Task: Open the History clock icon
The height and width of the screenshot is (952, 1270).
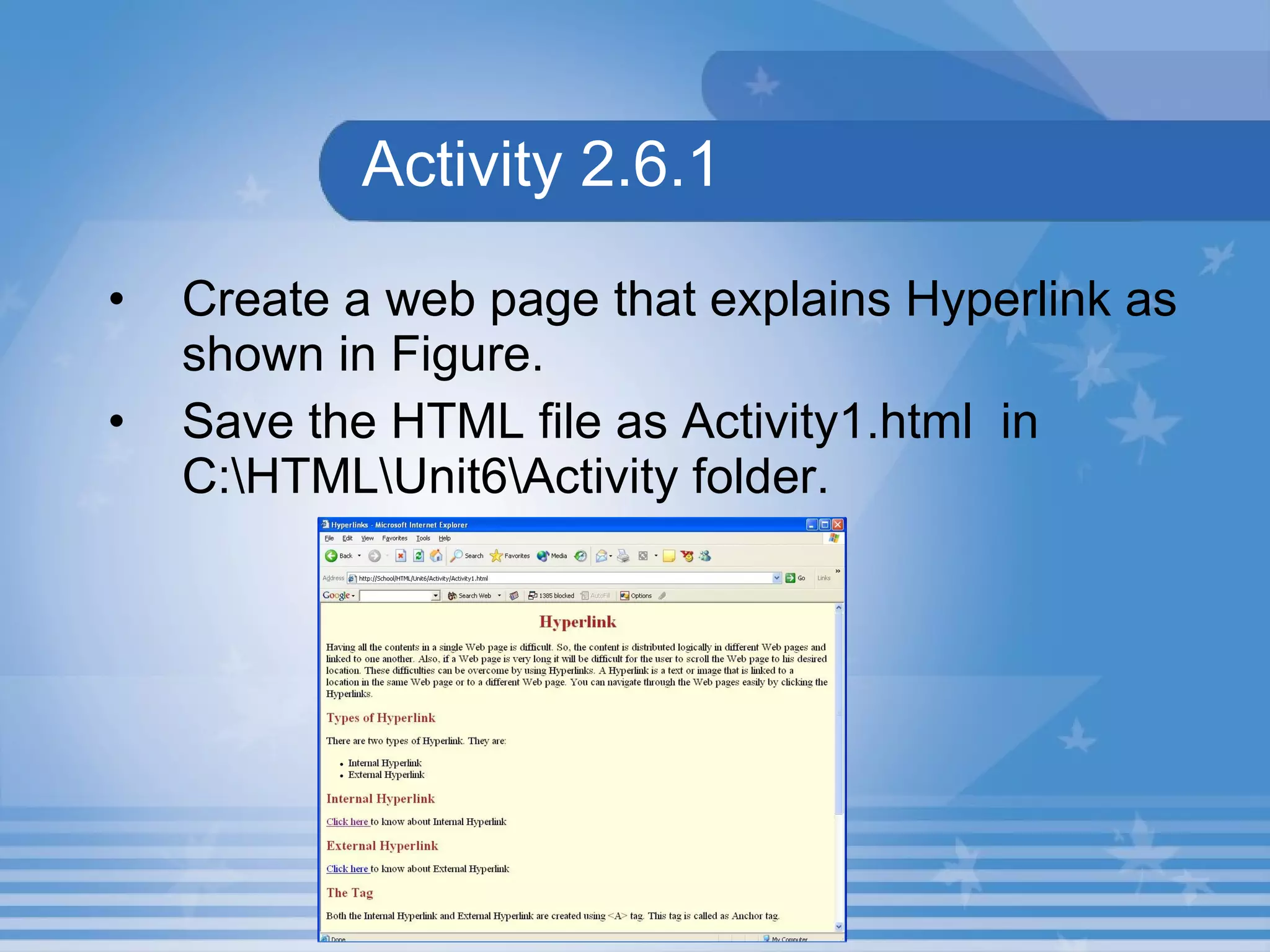Action: point(580,556)
